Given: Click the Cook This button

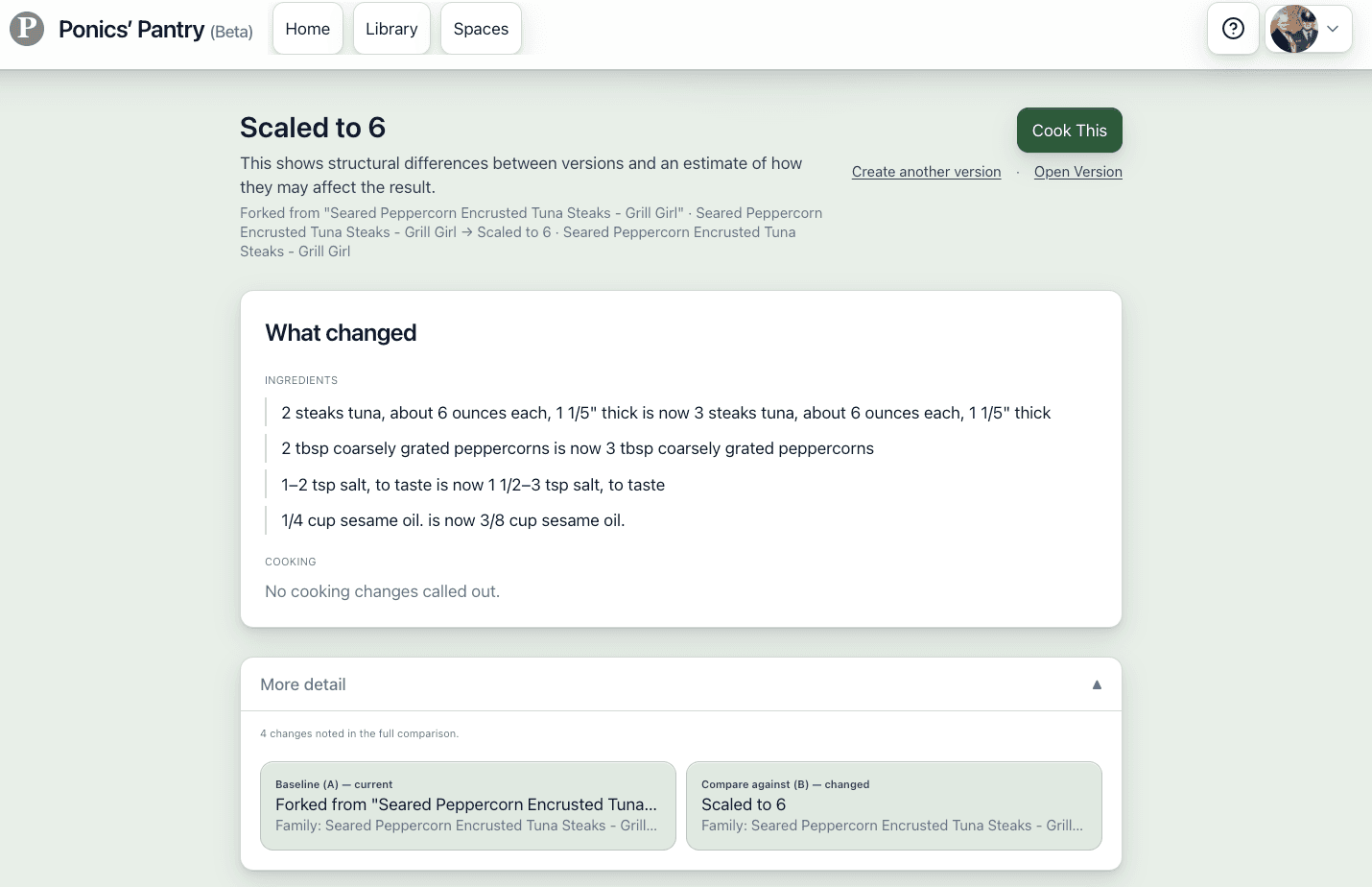Looking at the screenshot, I should click(1070, 131).
